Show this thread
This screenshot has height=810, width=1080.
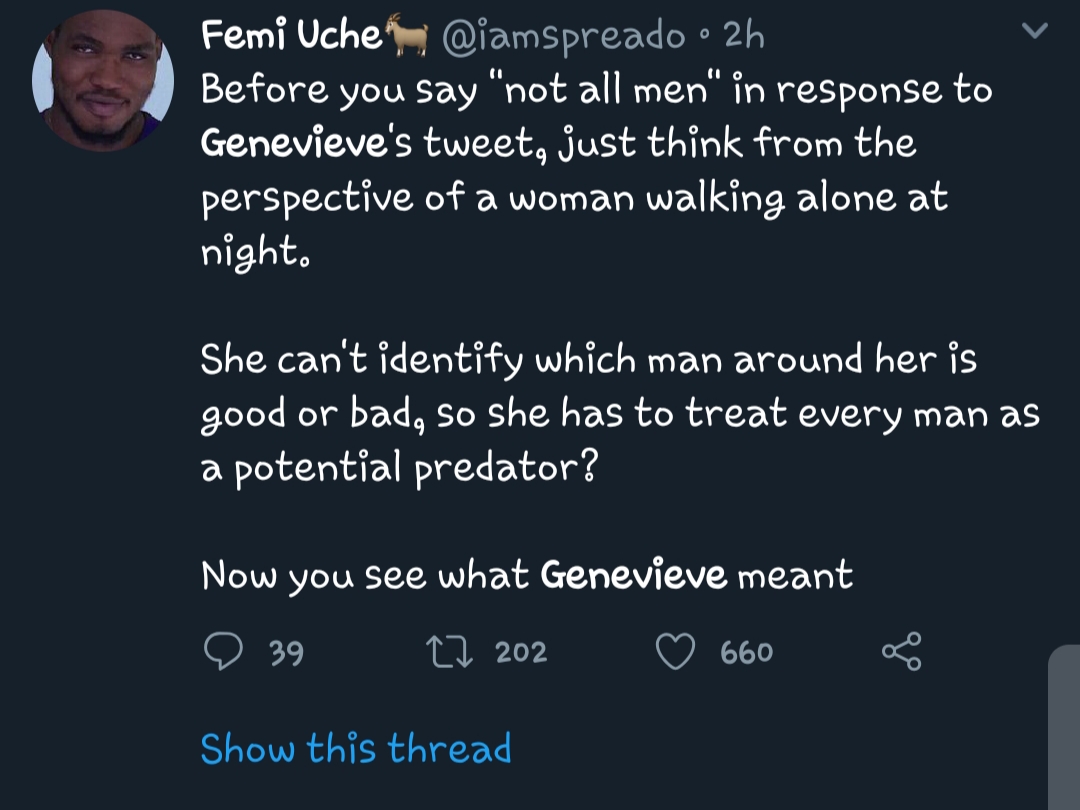coord(356,749)
